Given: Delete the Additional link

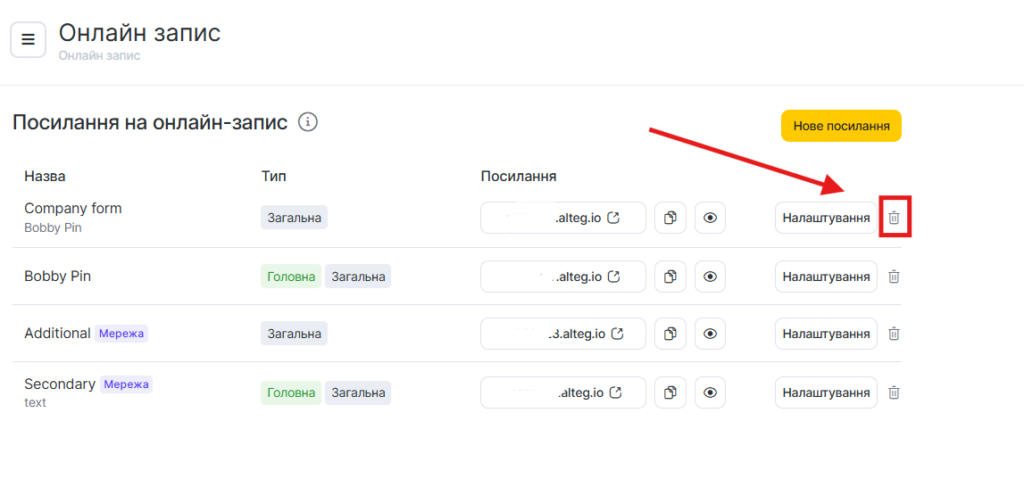Looking at the screenshot, I should [895, 333].
